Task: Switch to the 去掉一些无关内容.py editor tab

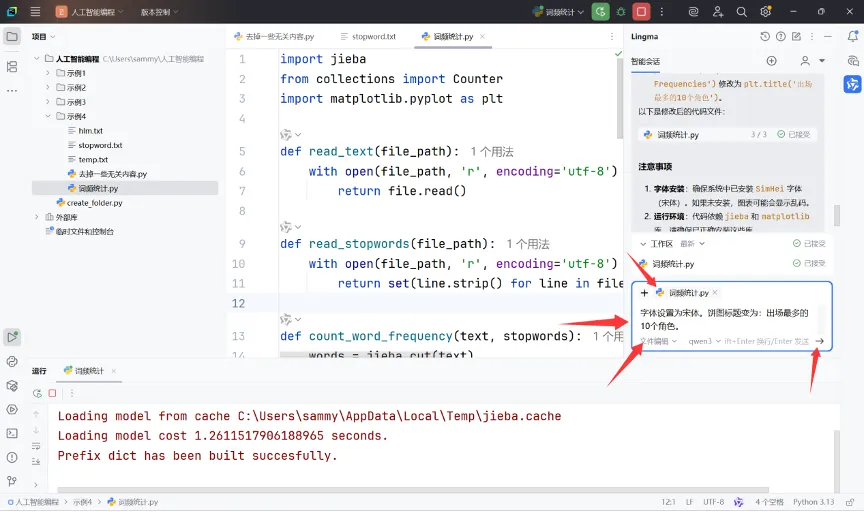Action: point(274,36)
